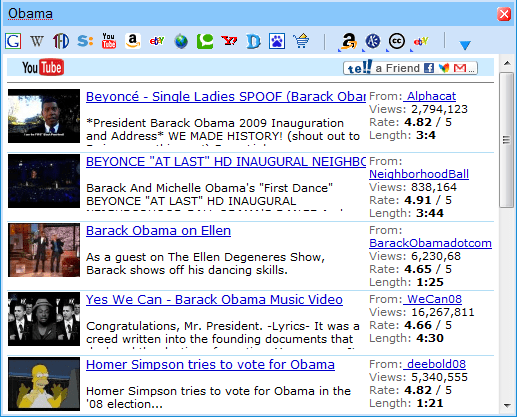Screen dimensions: 520x417
Task: Select the eBay icon next to white Amazon icon
Action: (157, 41)
